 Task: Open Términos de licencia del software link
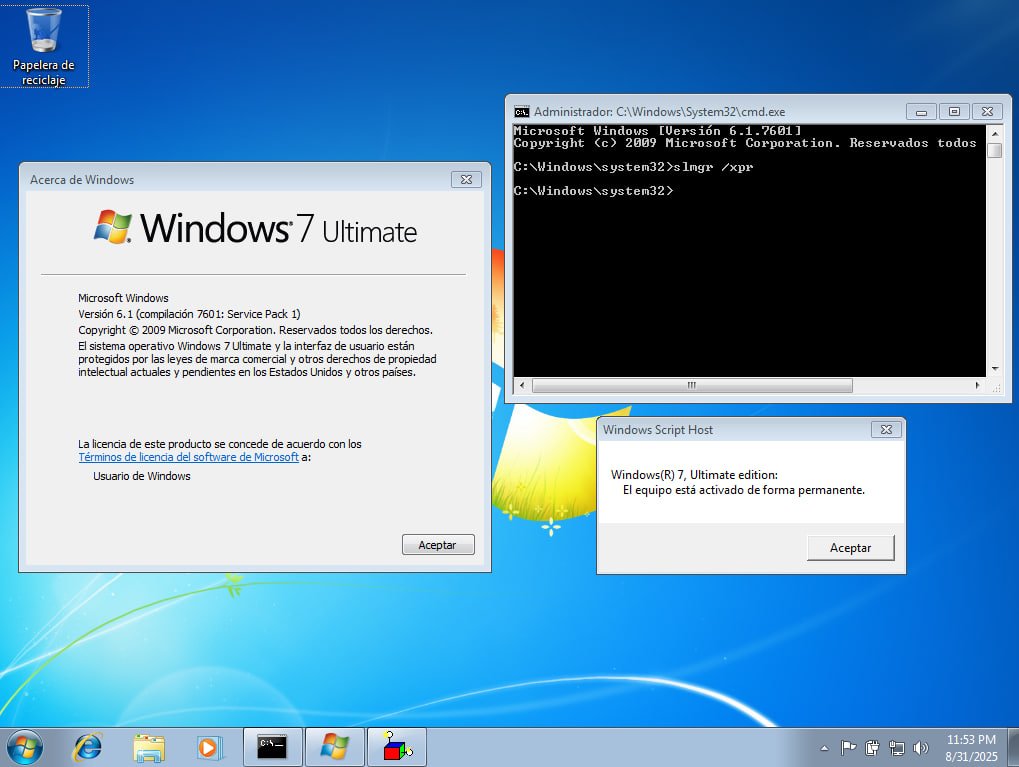[x=188, y=457]
